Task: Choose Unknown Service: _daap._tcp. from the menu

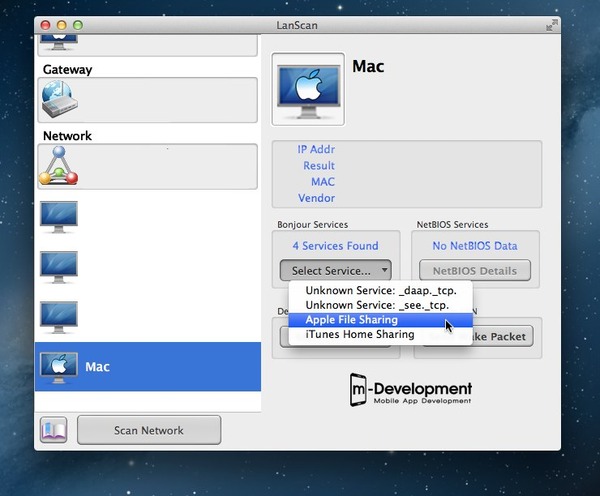Action: click(381, 290)
